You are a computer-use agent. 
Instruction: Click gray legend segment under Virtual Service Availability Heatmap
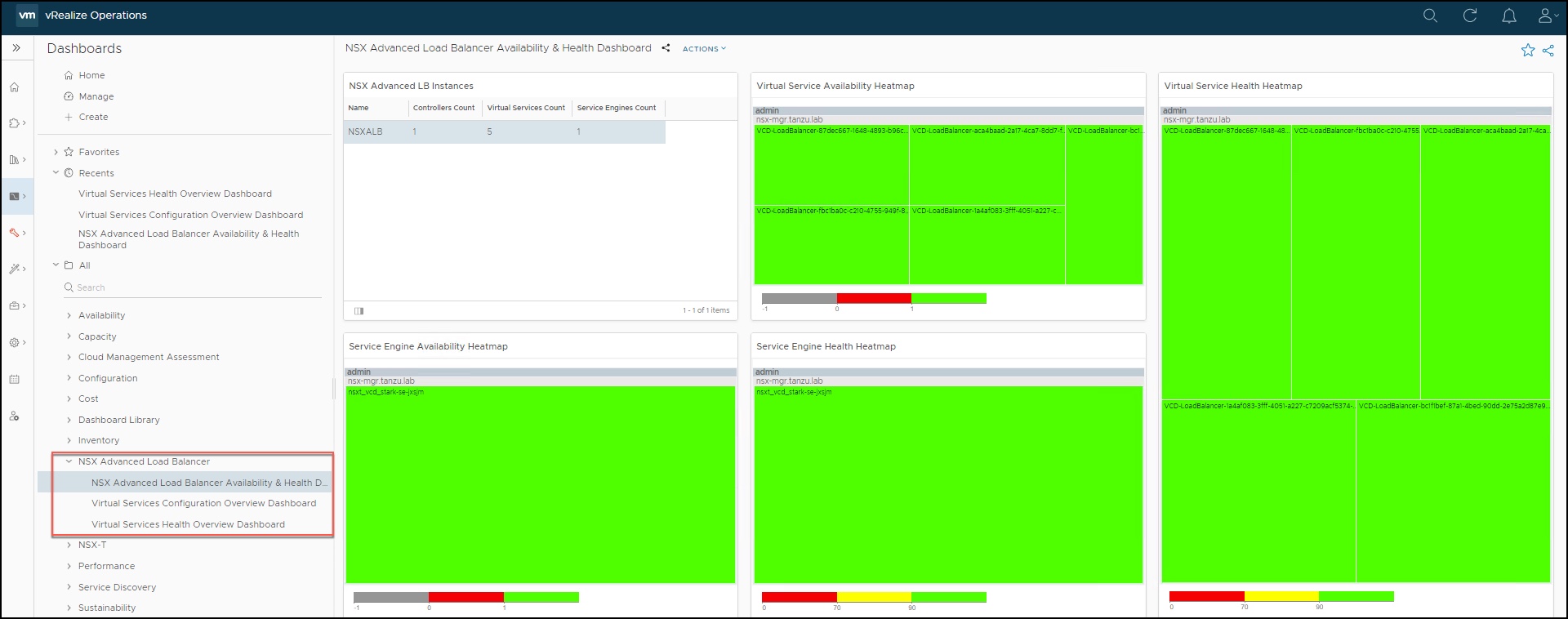click(x=799, y=298)
